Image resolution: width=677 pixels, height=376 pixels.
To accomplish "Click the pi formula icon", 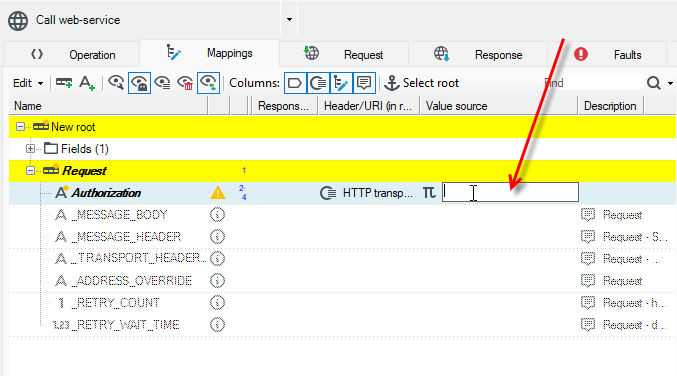I will click(429, 193).
